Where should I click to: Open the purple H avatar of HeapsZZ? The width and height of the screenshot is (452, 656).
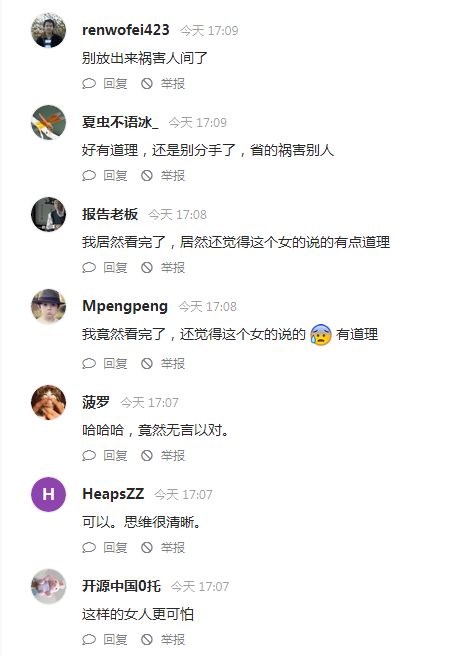click(x=49, y=494)
